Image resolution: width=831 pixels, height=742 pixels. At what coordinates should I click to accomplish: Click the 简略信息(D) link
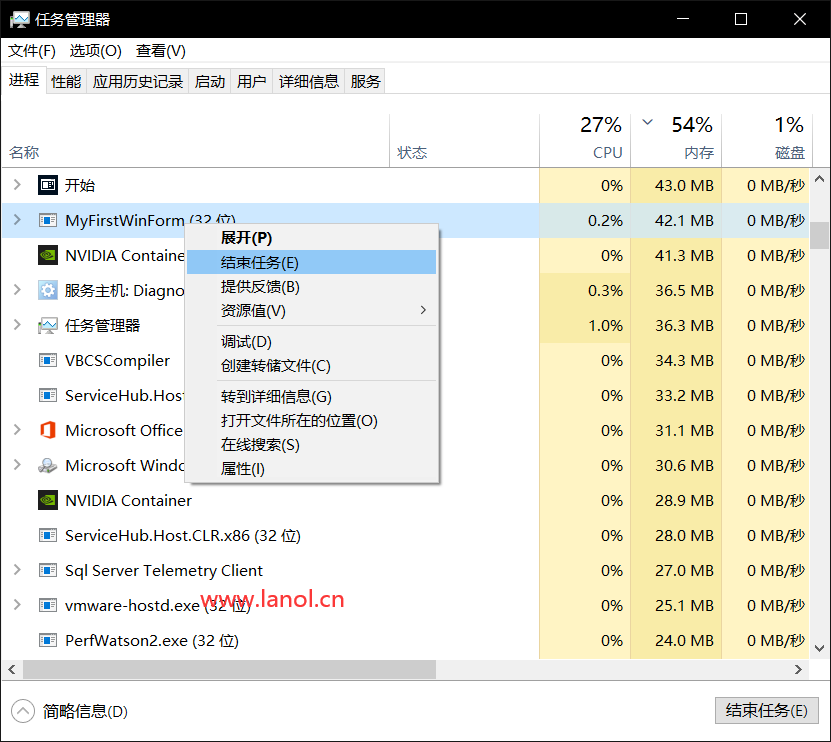(85, 711)
